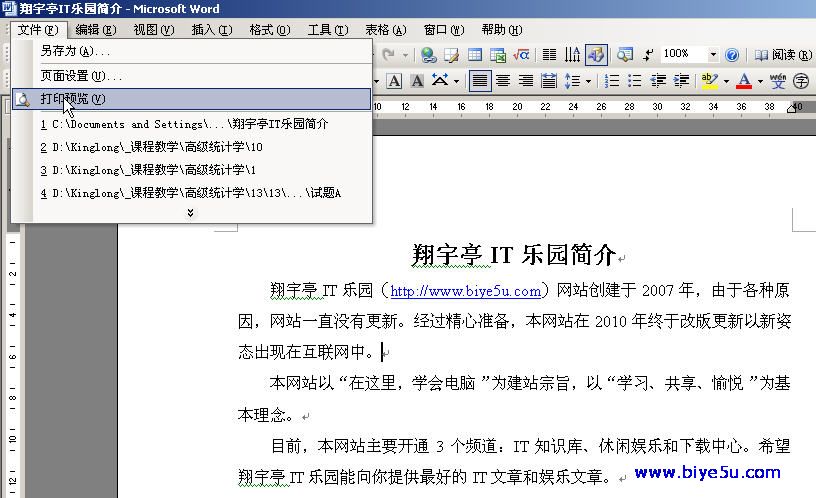816x498 pixels.
Task: Toggle the Document Map button
Action: (x=625, y=55)
